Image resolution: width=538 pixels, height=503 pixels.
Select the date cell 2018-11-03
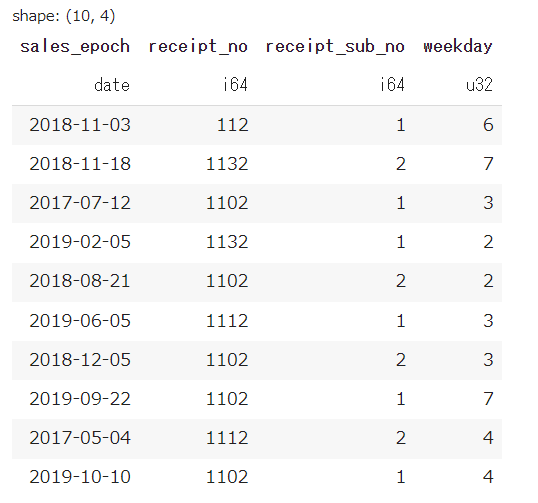(x=80, y=125)
